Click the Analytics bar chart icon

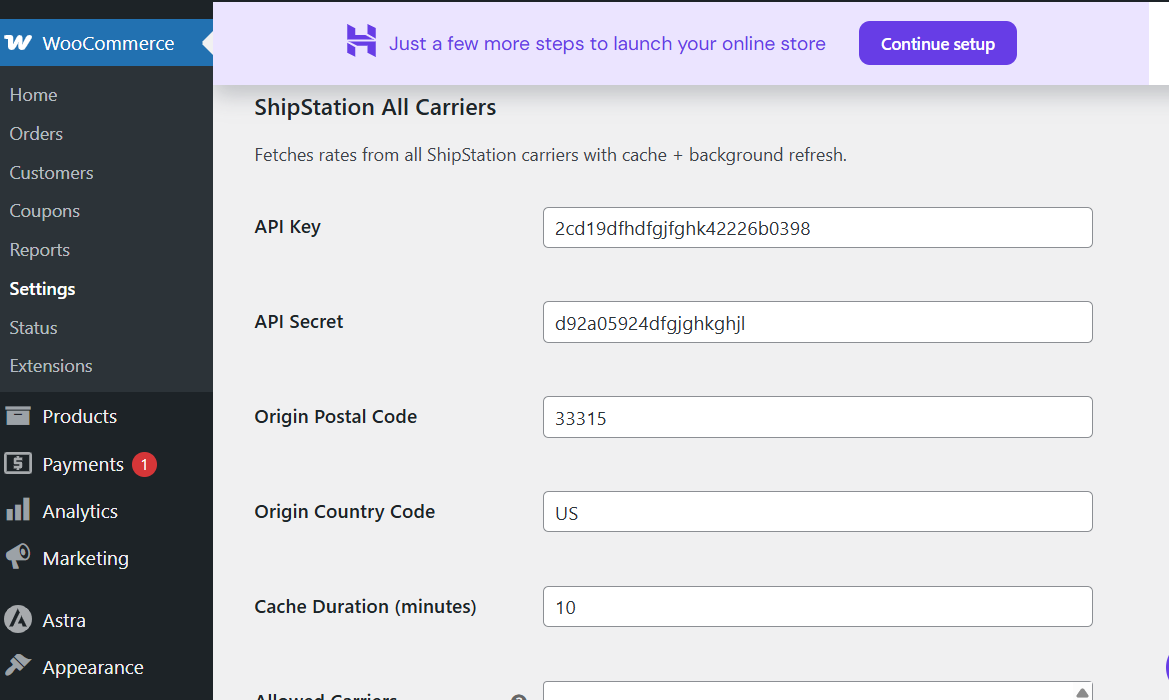18,511
